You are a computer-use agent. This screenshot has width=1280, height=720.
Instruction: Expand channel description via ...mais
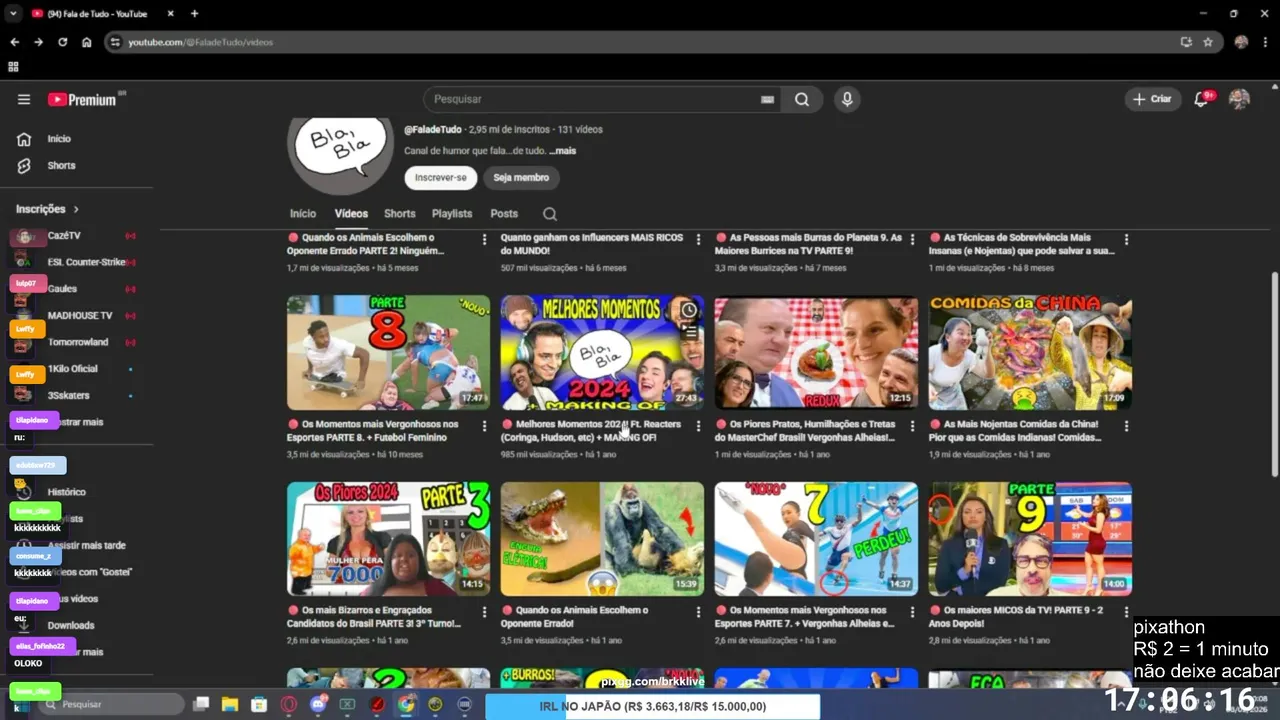(564, 151)
